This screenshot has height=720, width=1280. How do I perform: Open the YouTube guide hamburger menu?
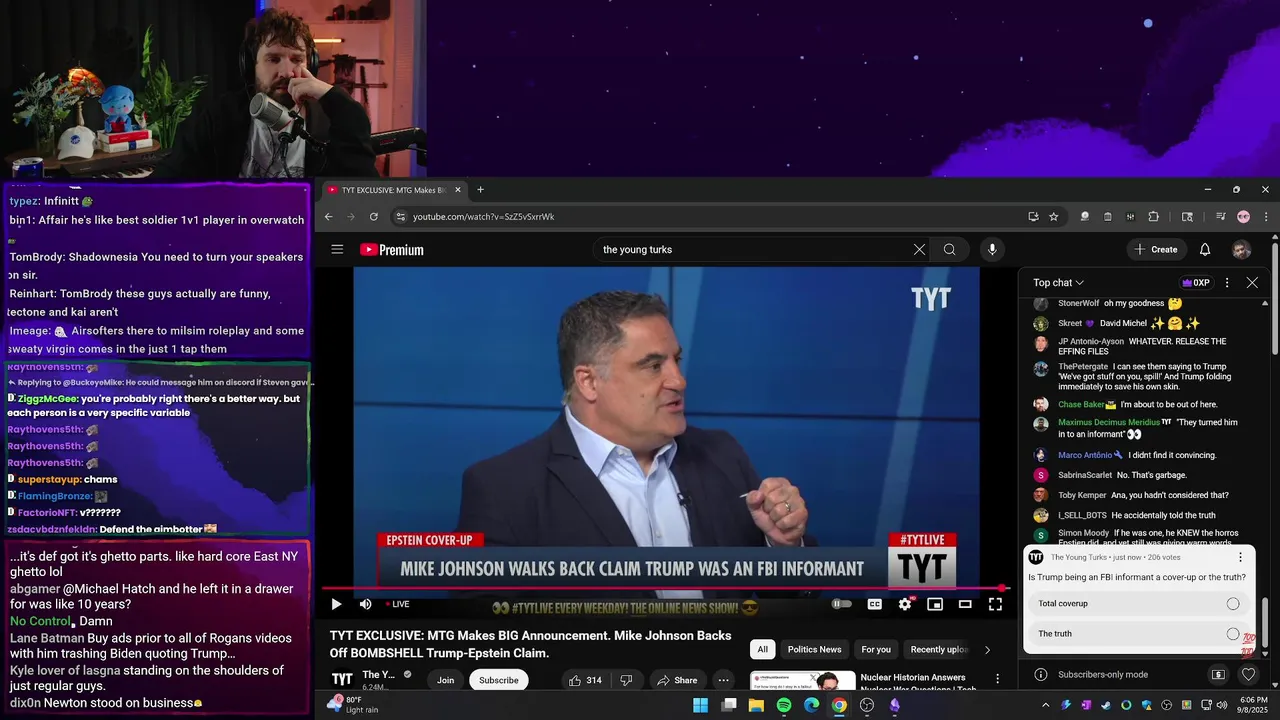(337, 250)
